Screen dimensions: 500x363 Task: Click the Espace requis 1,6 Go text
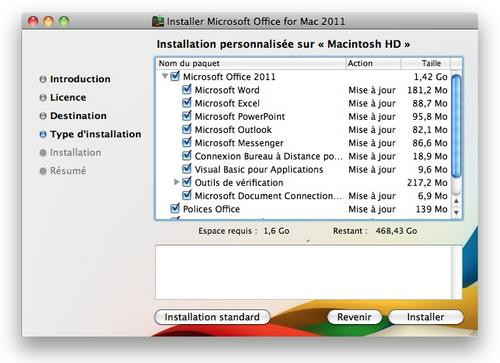click(244, 231)
